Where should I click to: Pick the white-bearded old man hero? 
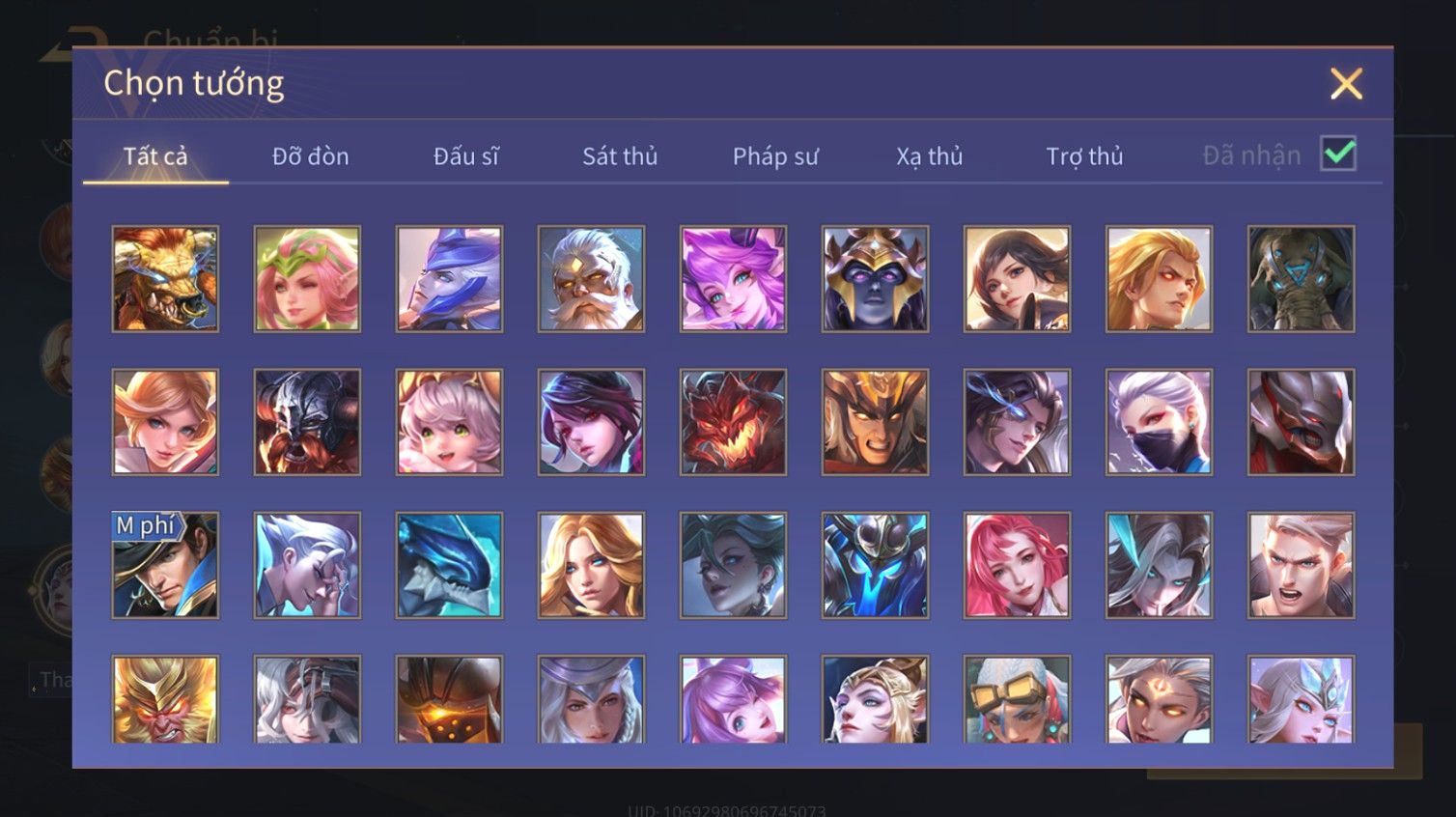click(x=591, y=279)
